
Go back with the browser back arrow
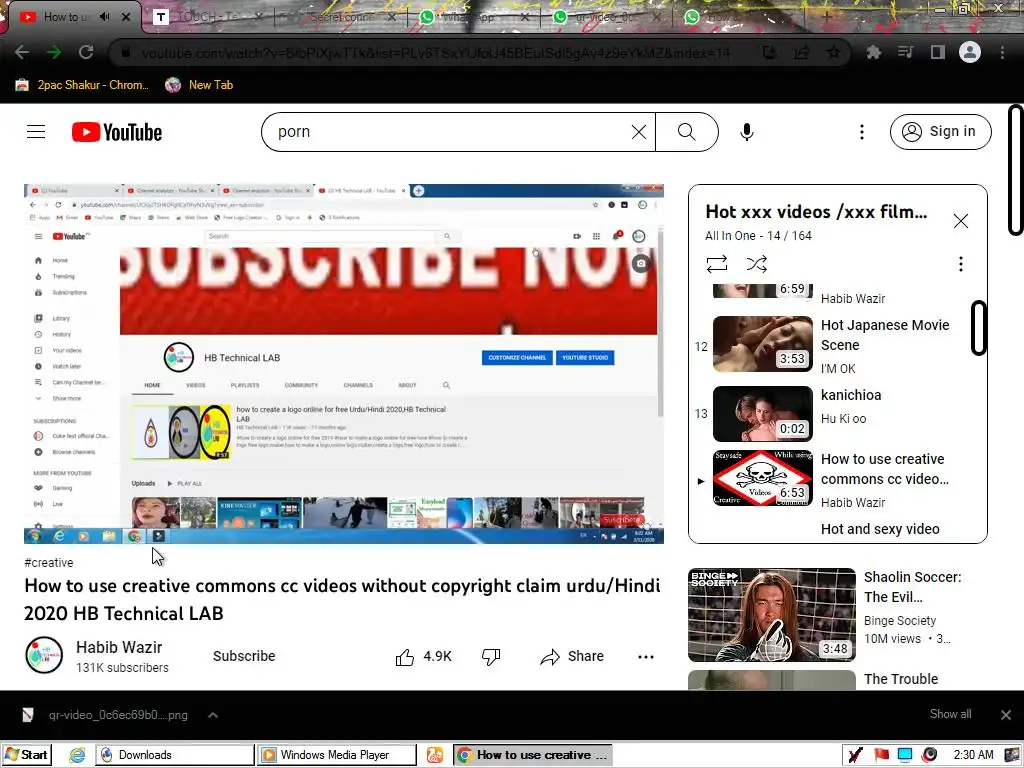22,52
